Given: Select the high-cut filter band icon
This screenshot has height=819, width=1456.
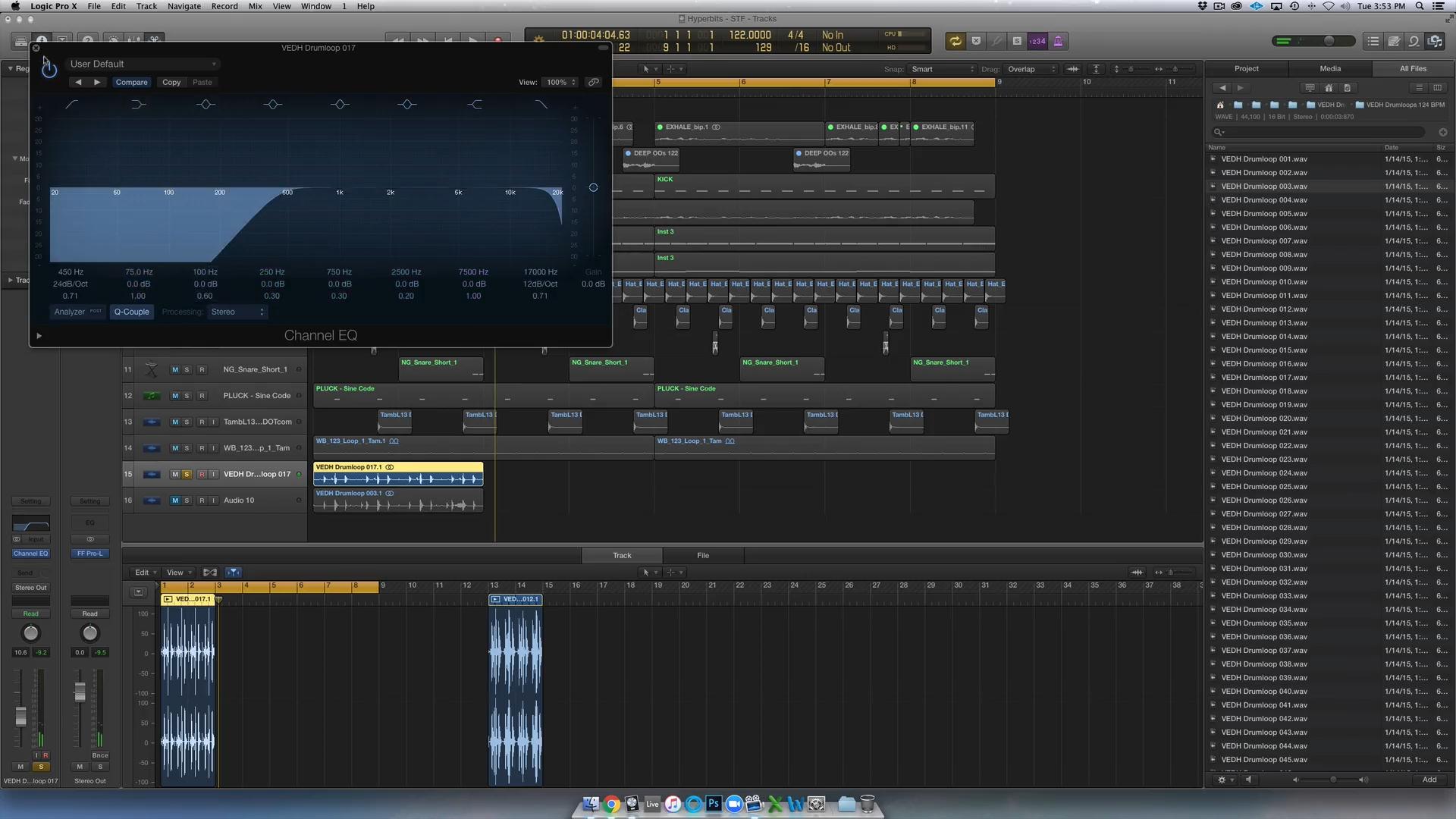Looking at the screenshot, I should pyautogui.click(x=541, y=104).
